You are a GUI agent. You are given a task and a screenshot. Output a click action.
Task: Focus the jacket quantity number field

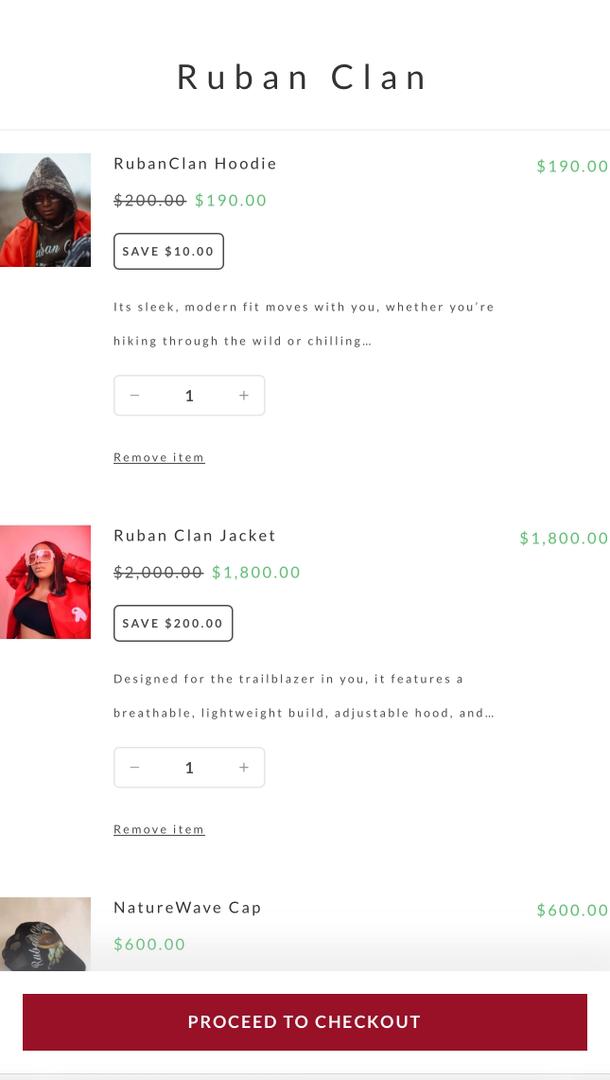(189, 767)
